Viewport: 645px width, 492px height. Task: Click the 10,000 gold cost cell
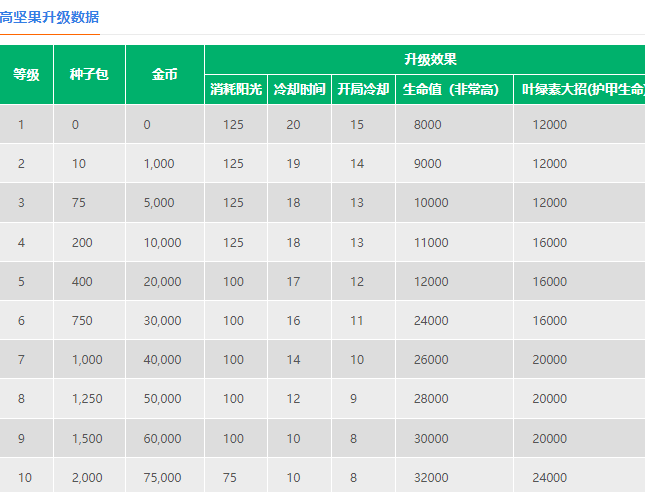165,242
